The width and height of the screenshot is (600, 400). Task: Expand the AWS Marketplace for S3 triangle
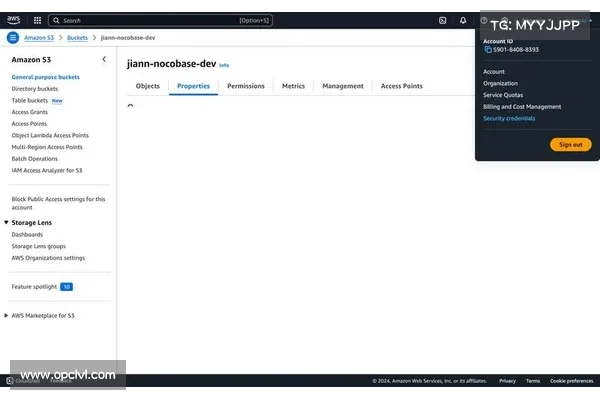[6, 315]
